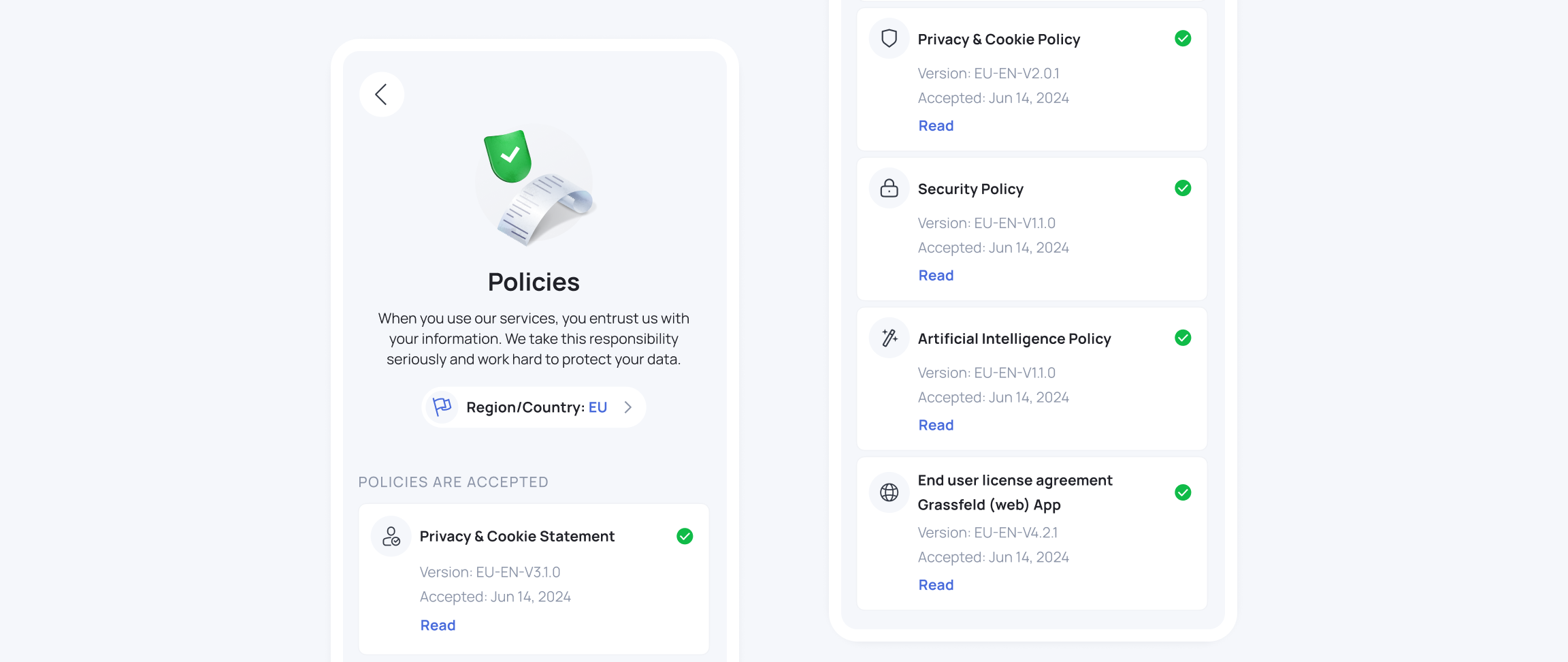Click the lock icon for Security Policy
Screen dimensions: 1568x662
[x=889, y=189]
